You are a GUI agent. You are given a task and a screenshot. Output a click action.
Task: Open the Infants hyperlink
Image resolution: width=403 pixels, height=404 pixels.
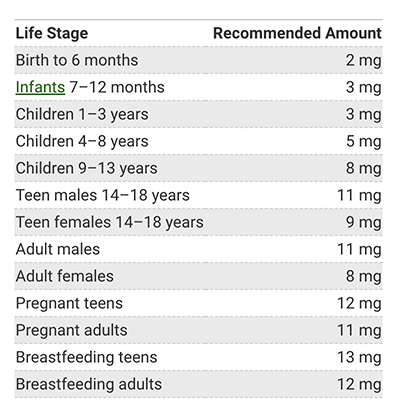coord(40,87)
